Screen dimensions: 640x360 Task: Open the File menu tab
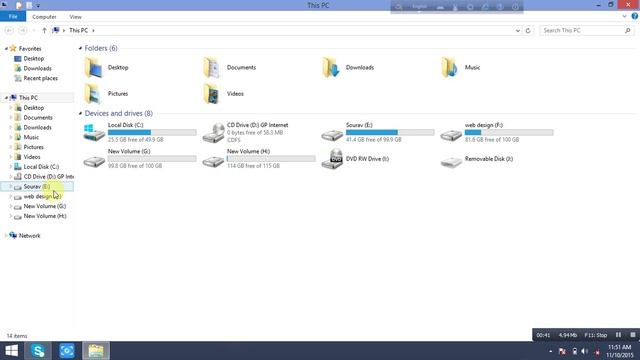pos(13,17)
